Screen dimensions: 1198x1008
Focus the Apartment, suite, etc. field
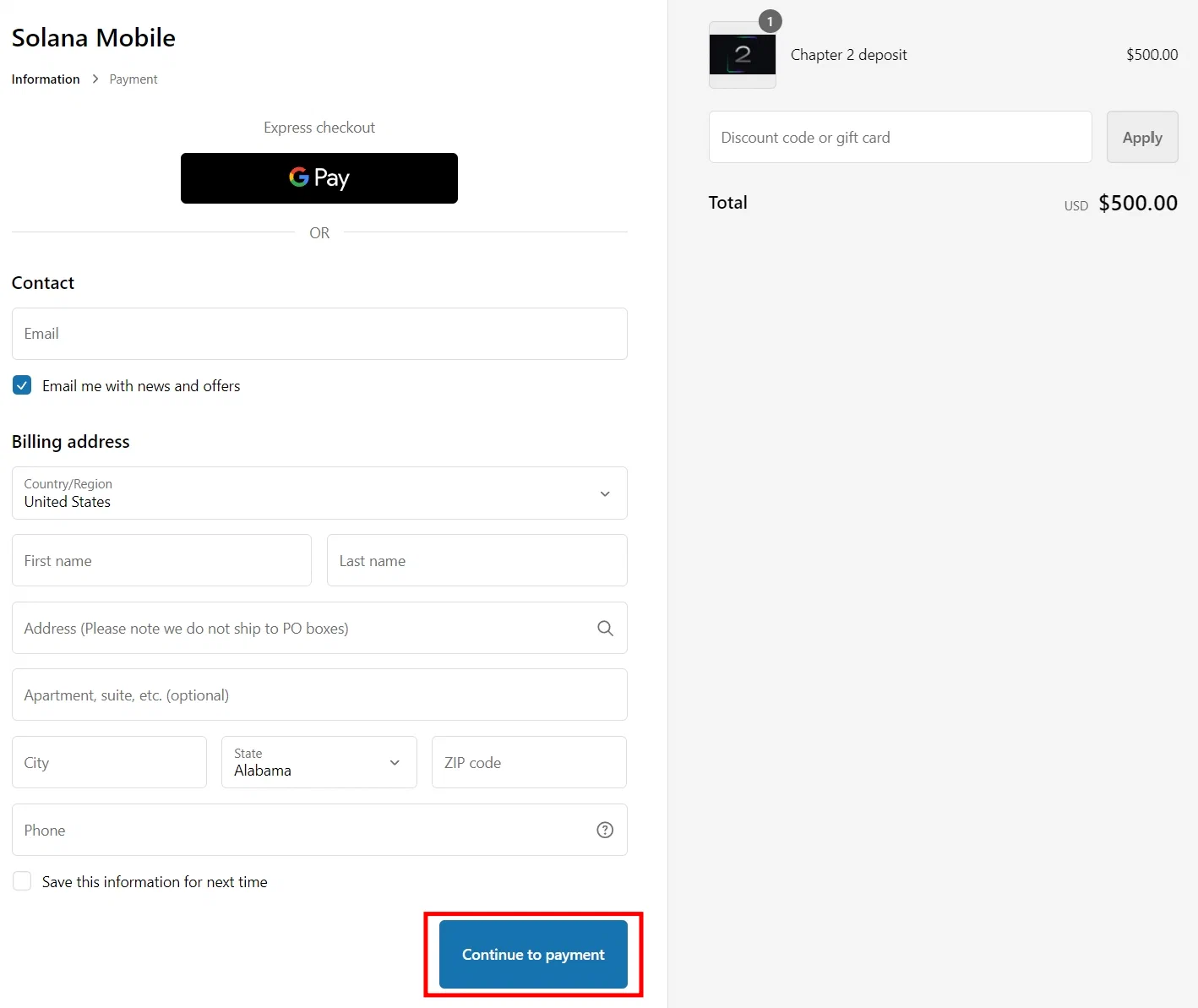click(x=319, y=695)
